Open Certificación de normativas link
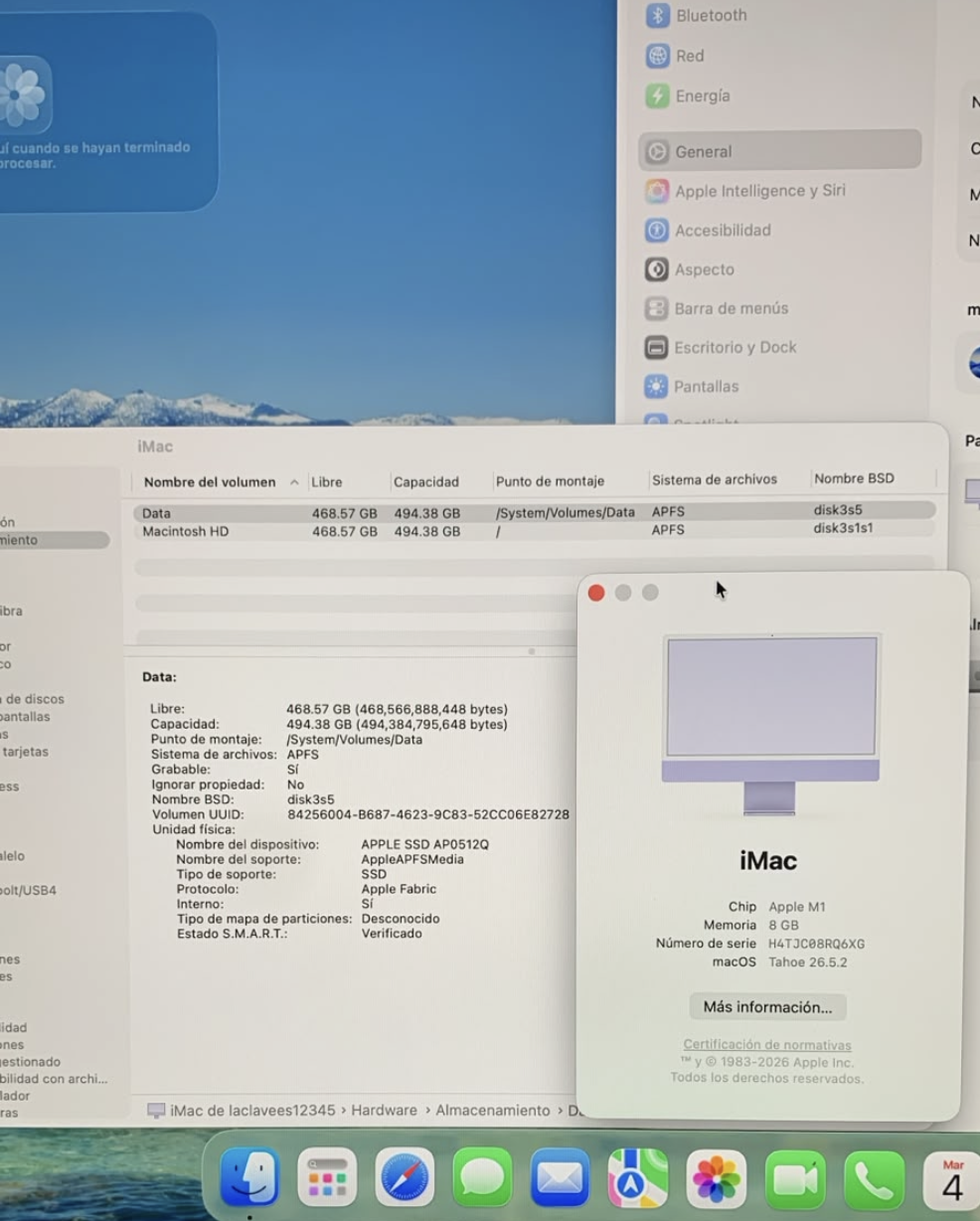Image resolution: width=980 pixels, height=1221 pixels. pos(767,1045)
